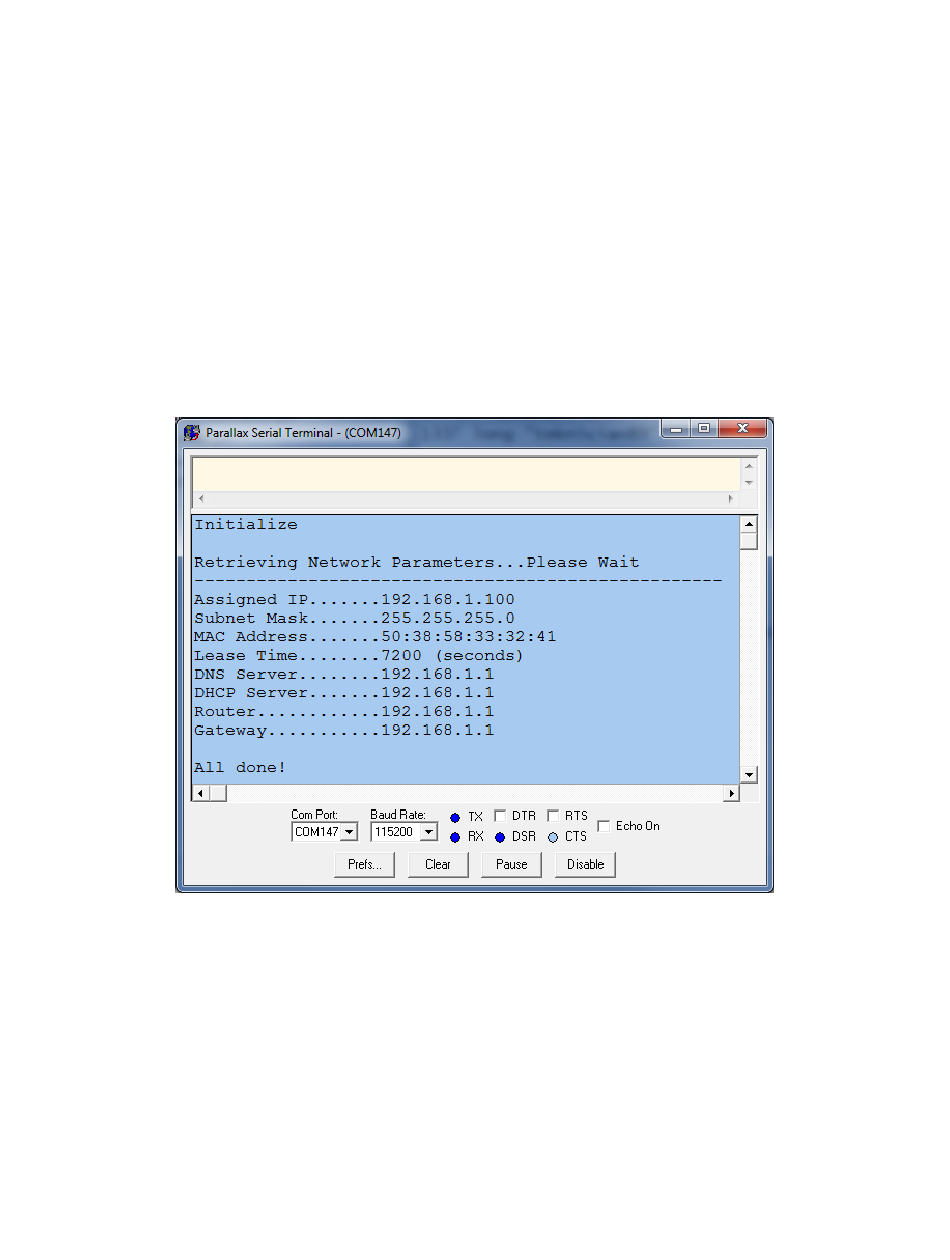Screen dimensions: 950x1260
Task: Open the Com Port dropdown
Action: coord(348,832)
